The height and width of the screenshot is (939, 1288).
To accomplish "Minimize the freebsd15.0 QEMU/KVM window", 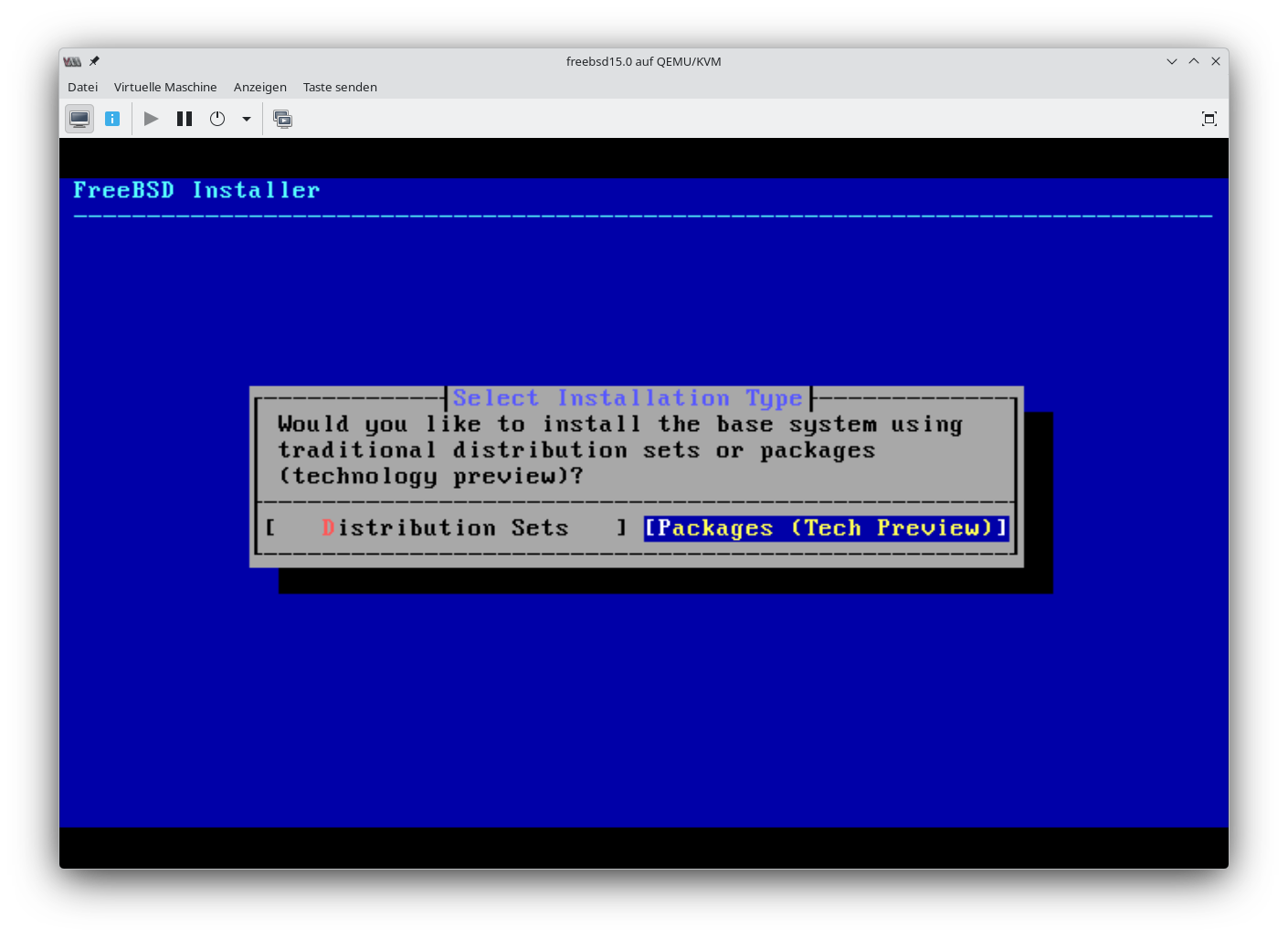I will click(1171, 61).
